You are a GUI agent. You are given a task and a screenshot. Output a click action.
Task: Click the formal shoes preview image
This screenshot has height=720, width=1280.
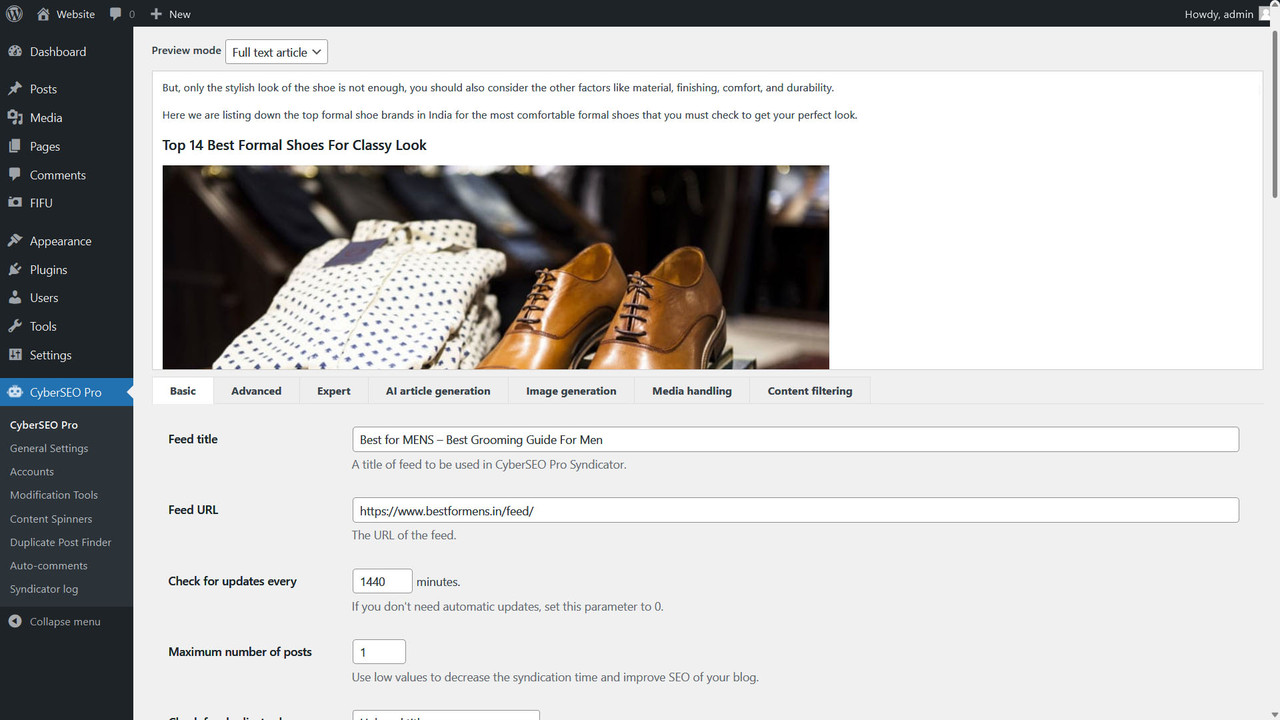pos(496,267)
